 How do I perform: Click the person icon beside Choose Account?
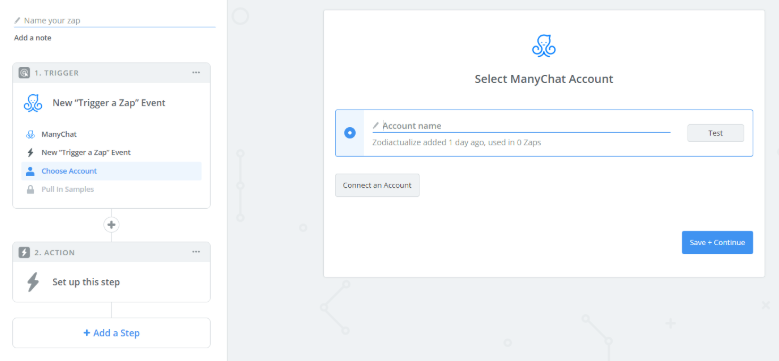30,171
